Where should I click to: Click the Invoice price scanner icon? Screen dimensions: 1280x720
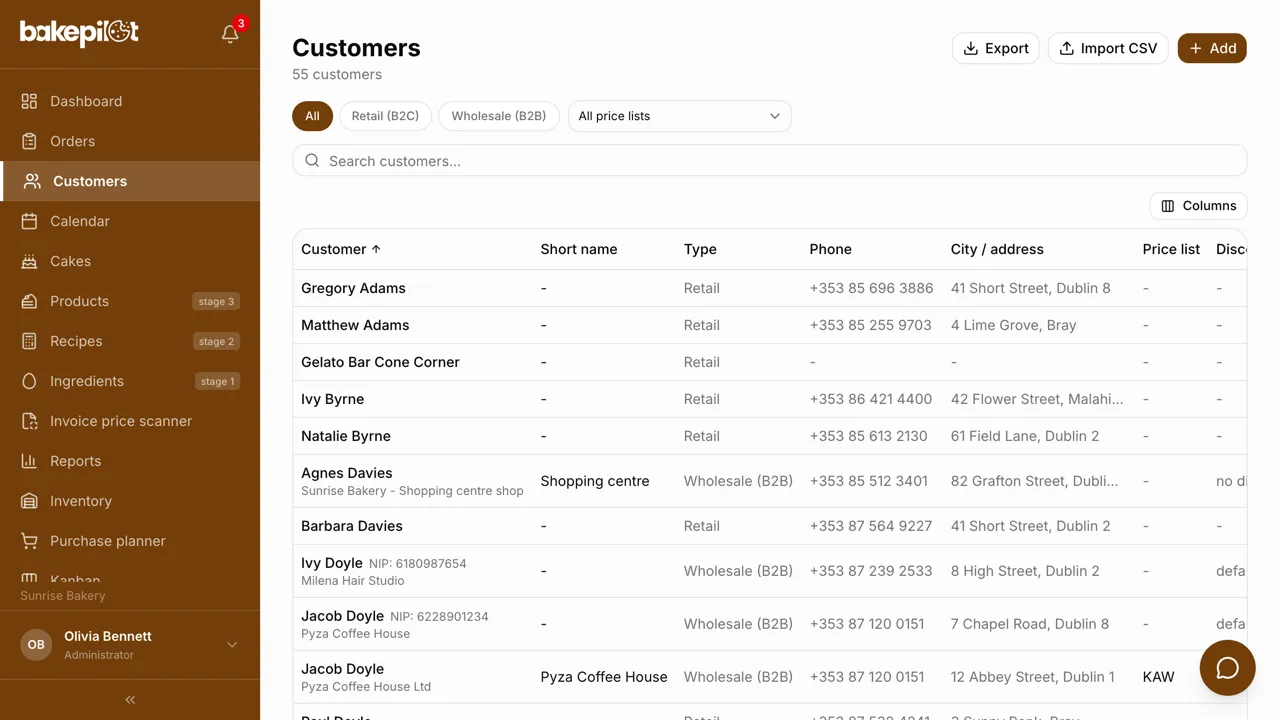click(x=30, y=421)
